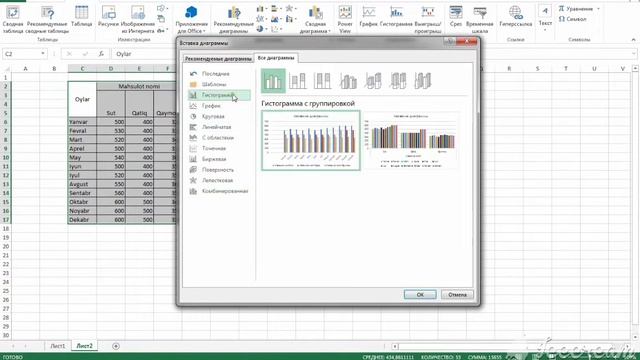Insert a Slicer (Срез)
The height and width of the screenshot is (360, 640).
coord(456,17)
